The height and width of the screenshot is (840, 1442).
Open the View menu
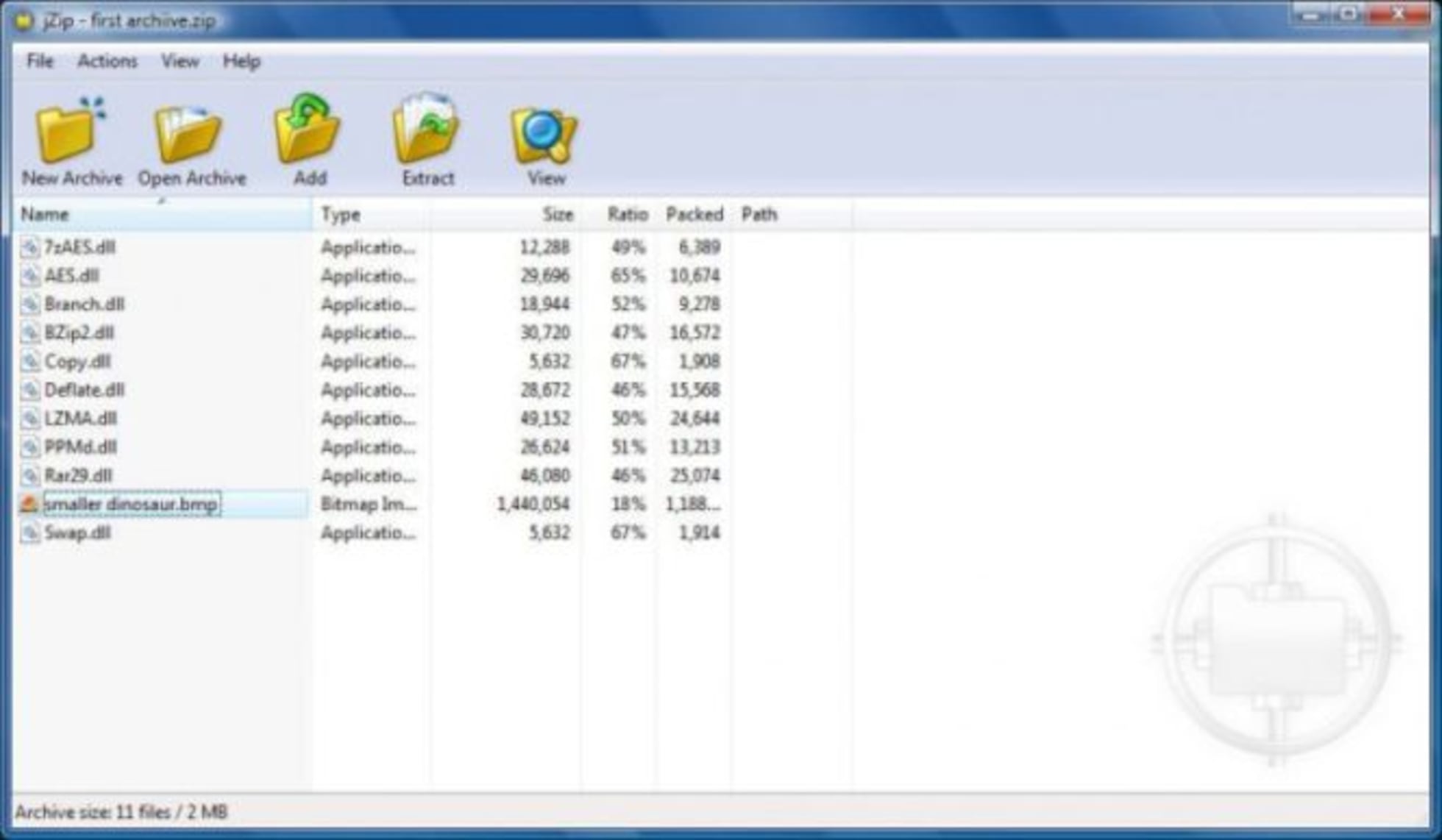pos(179,61)
